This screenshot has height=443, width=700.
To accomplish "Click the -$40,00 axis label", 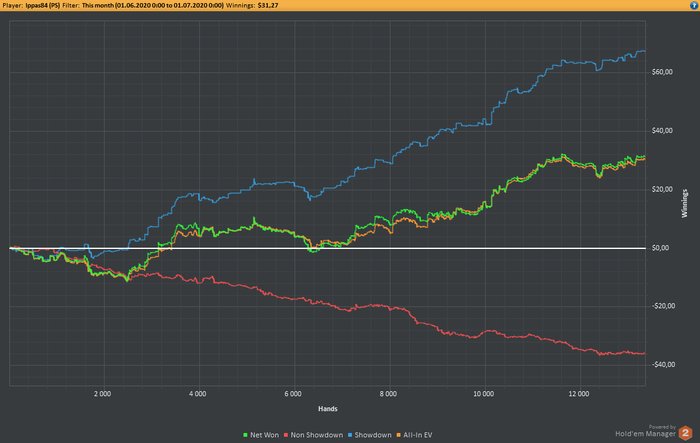I will [x=663, y=365].
